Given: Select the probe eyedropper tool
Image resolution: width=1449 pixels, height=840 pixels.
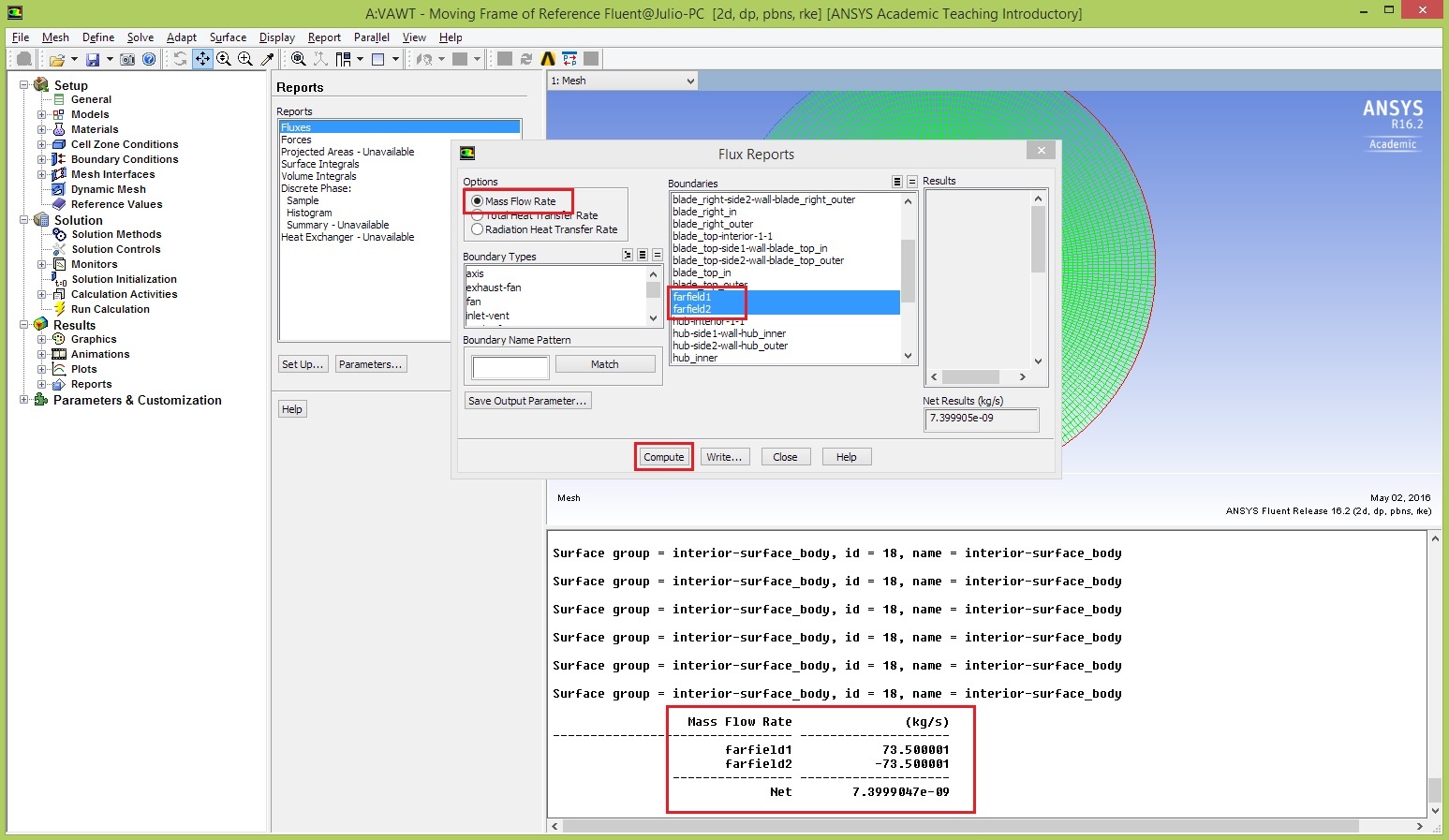Looking at the screenshot, I should (x=267, y=59).
